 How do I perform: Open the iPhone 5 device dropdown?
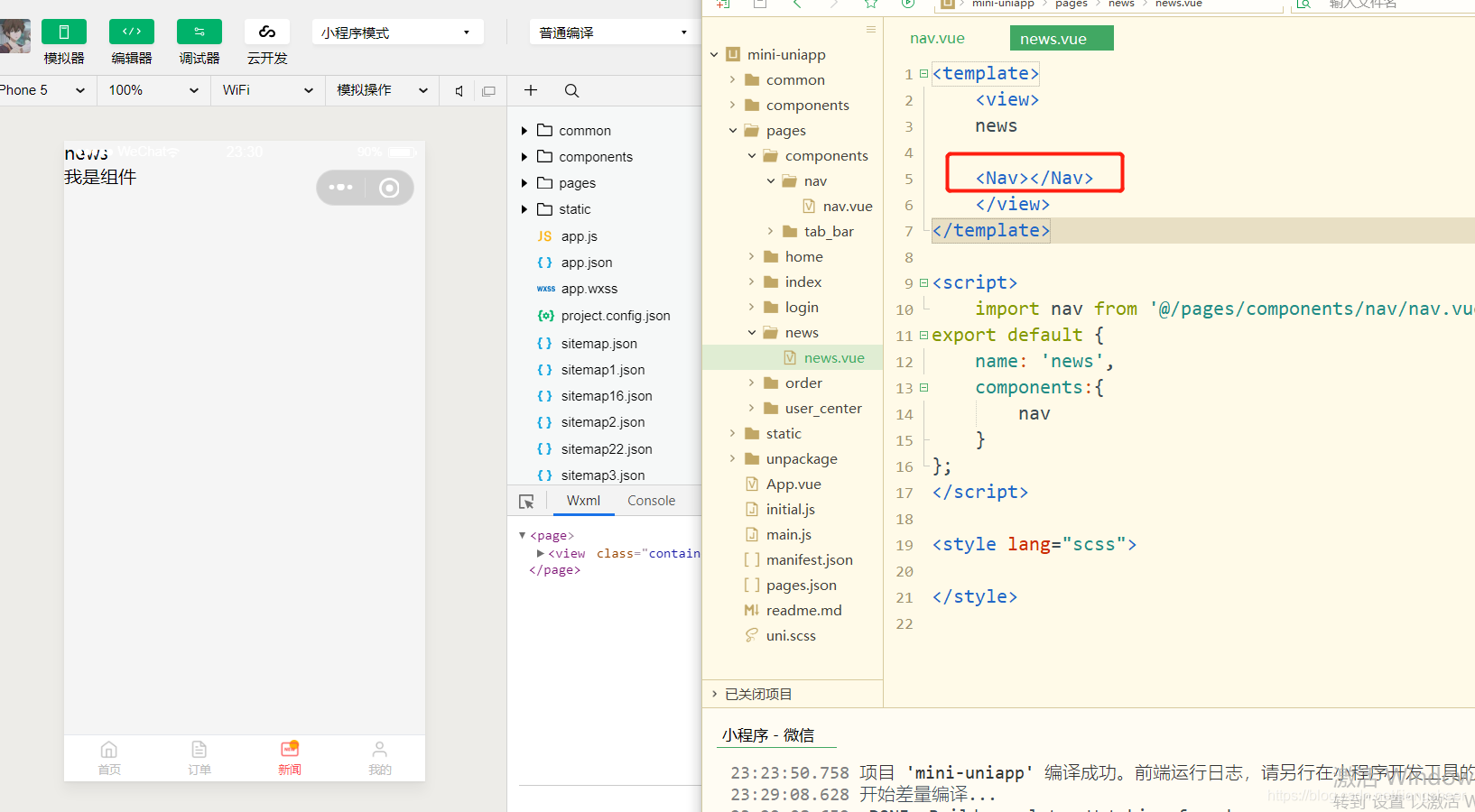(43, 90)
